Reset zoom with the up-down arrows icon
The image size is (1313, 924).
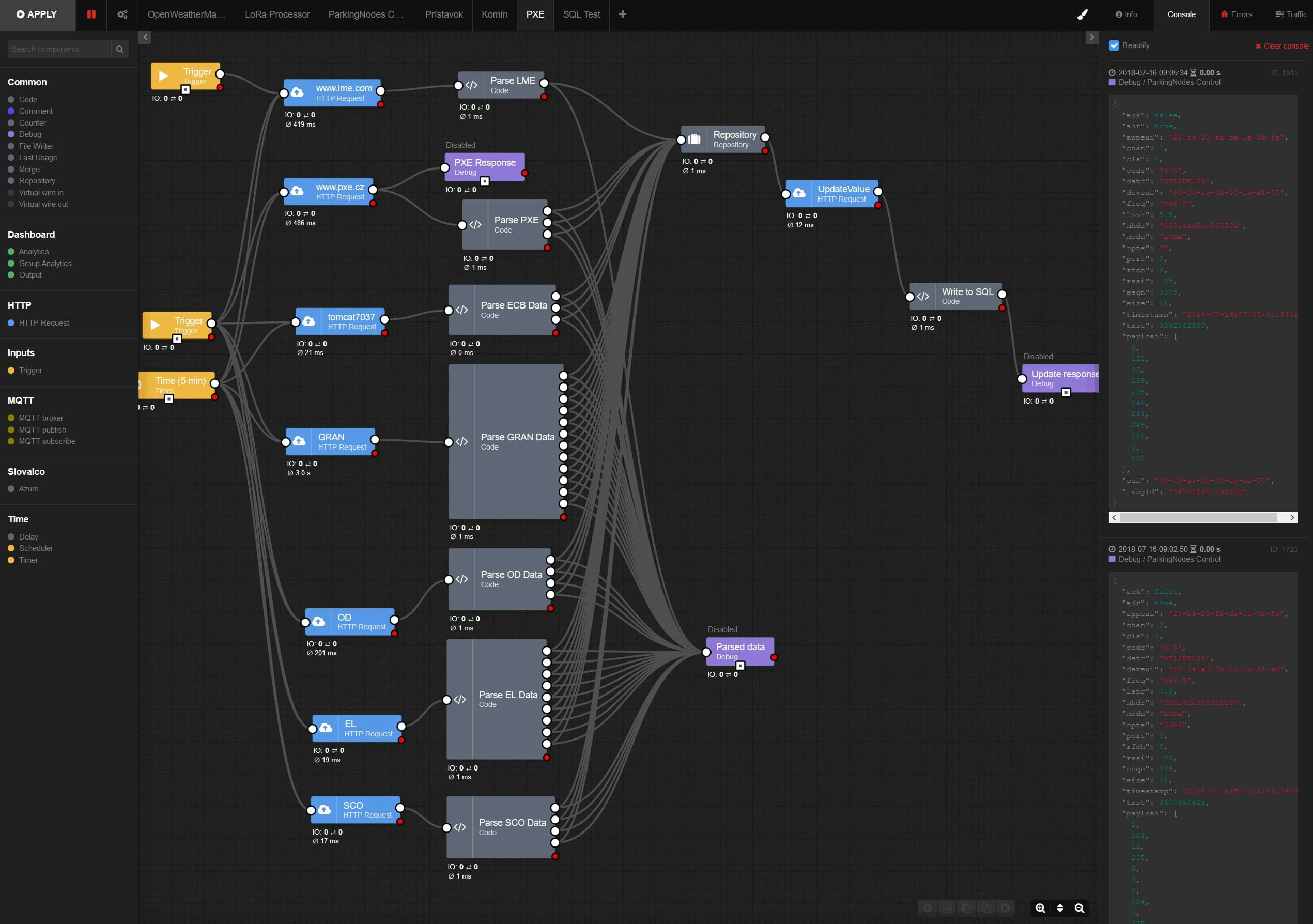point(1060,908)
